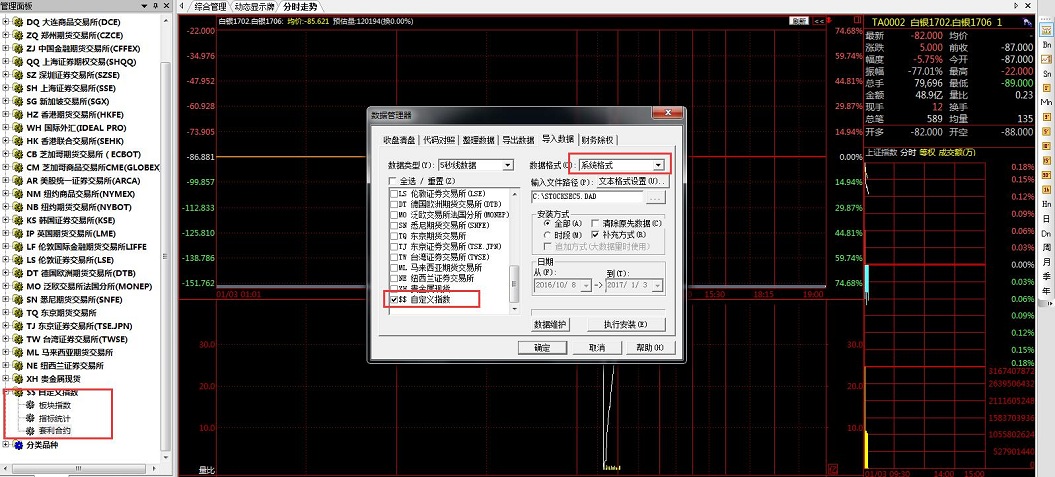Select the 年 yearly period button
This screenshot has height=477, width=1055.
point(1046,291)
